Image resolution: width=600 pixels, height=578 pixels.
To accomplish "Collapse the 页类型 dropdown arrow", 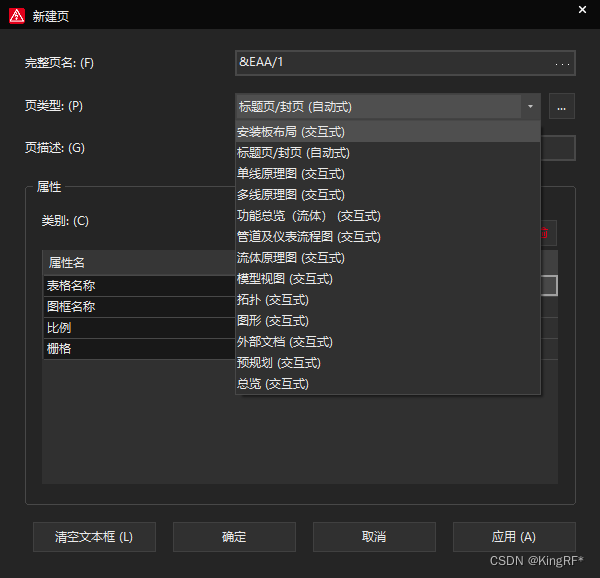I will coord(529,106).
